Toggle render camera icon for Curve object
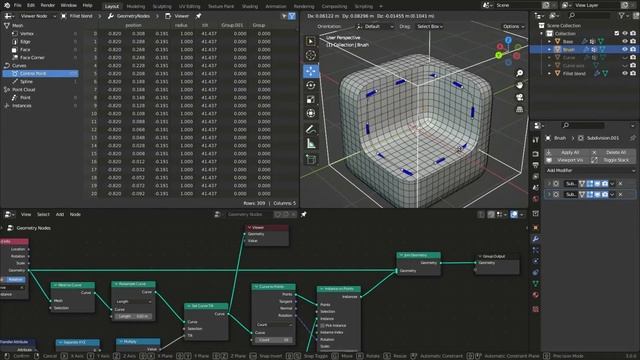 point(633,58)
